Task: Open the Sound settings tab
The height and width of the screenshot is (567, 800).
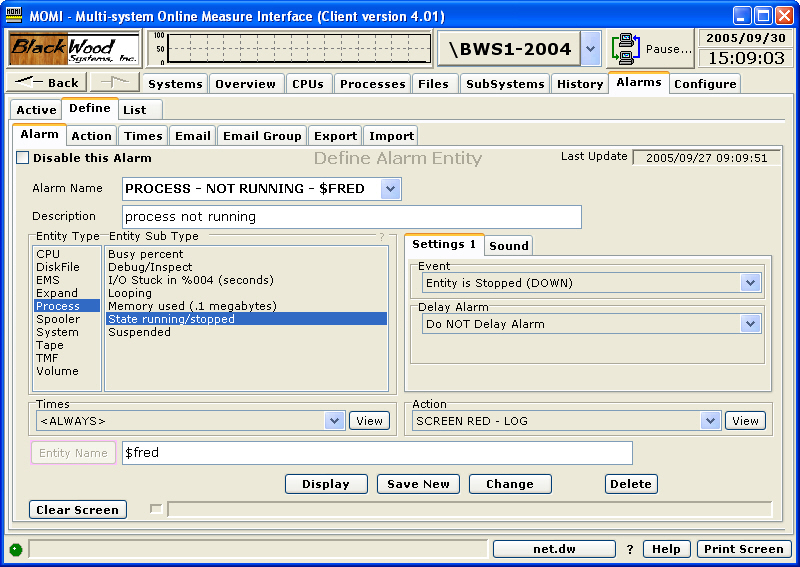Action: 509,246
